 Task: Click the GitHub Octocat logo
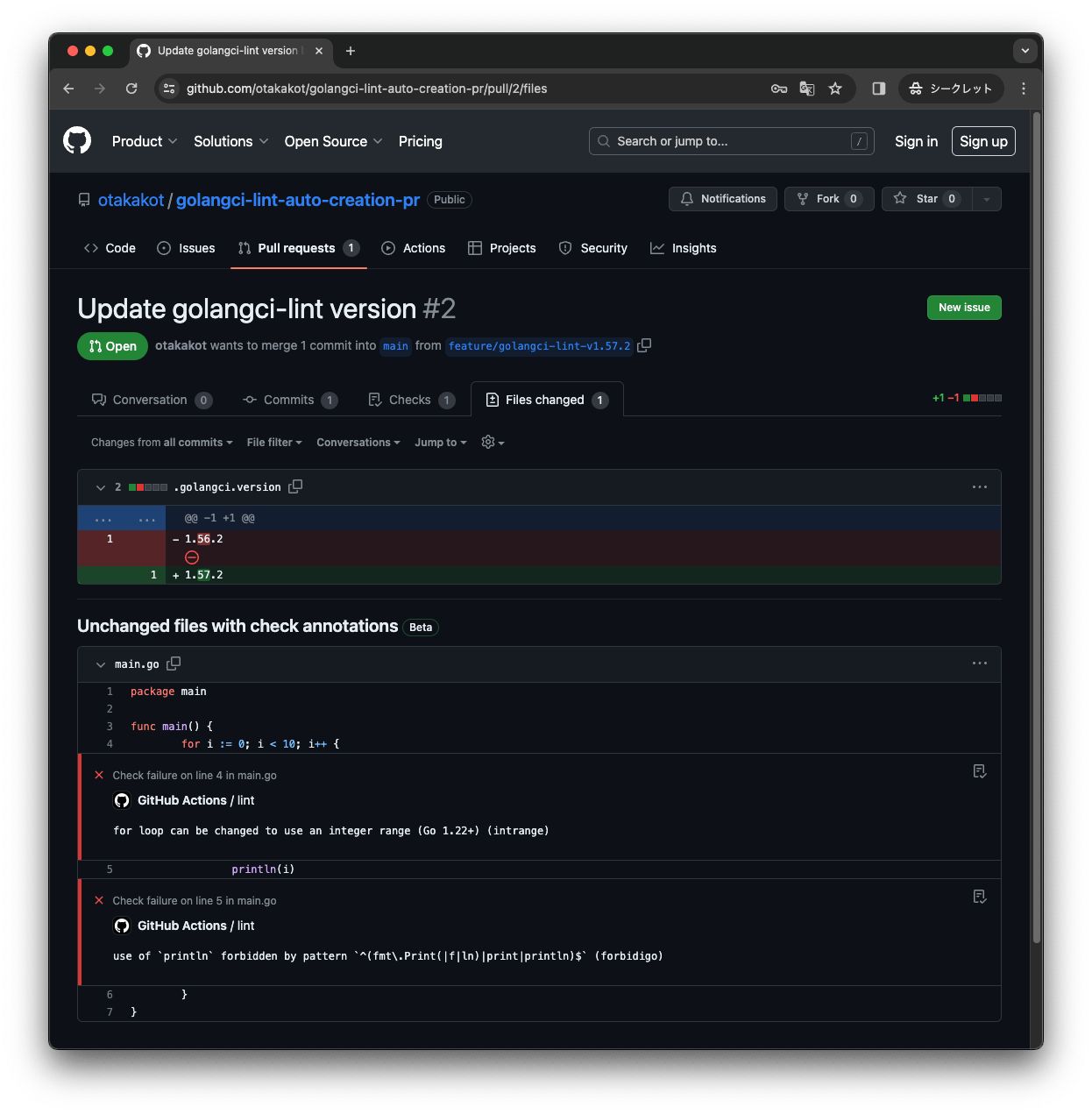coord(77,140)
